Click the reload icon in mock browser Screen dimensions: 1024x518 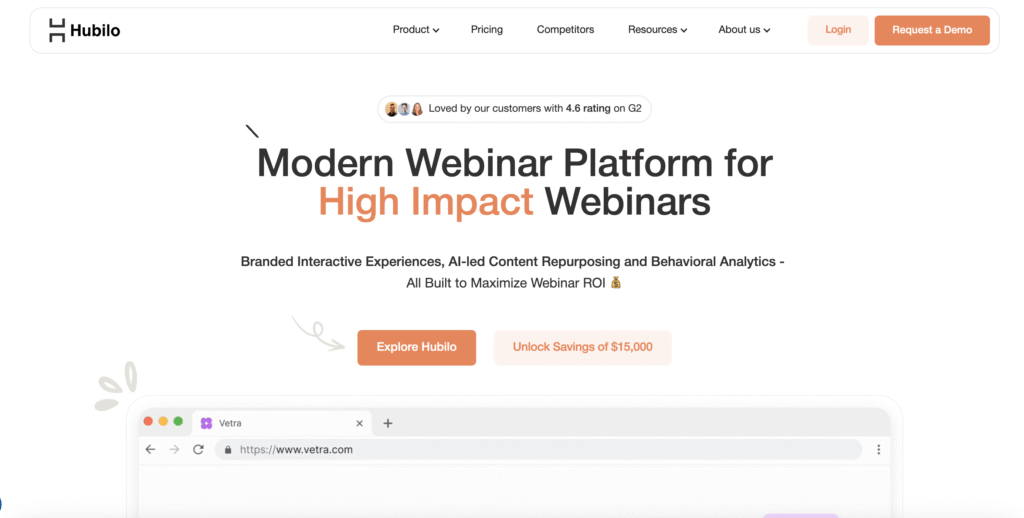click(199, 449)
